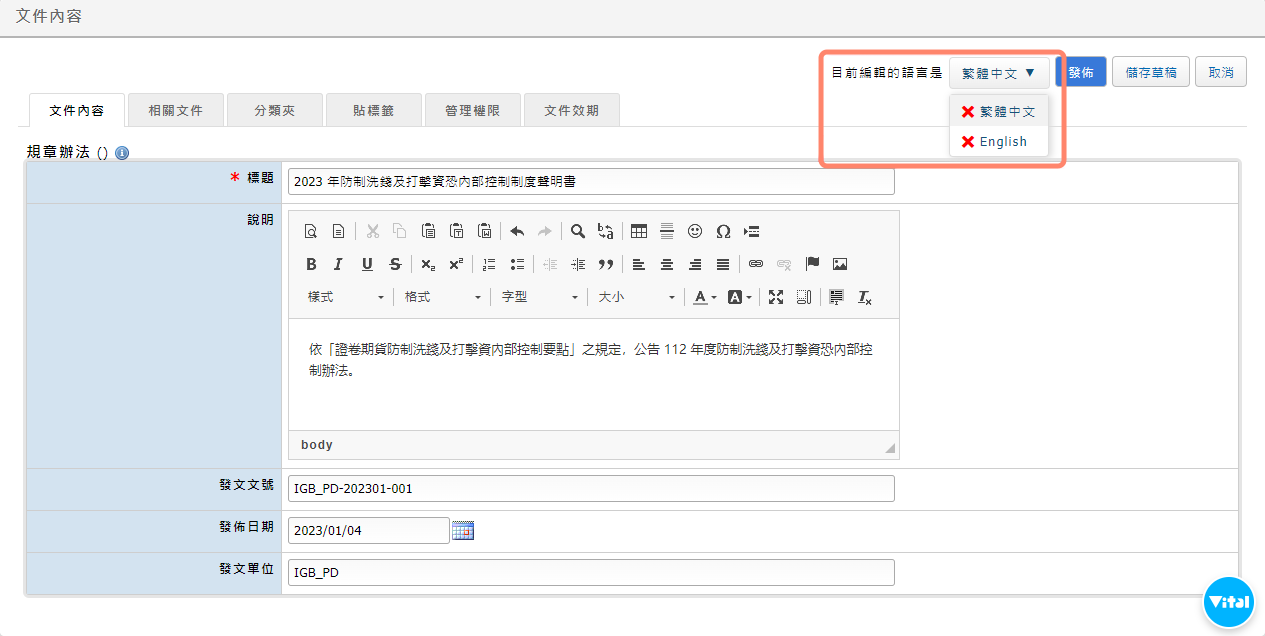Screen dimensions: 1265x636
Task: Switch to the 相關文件 tab
Action: (x=175, y=110)
